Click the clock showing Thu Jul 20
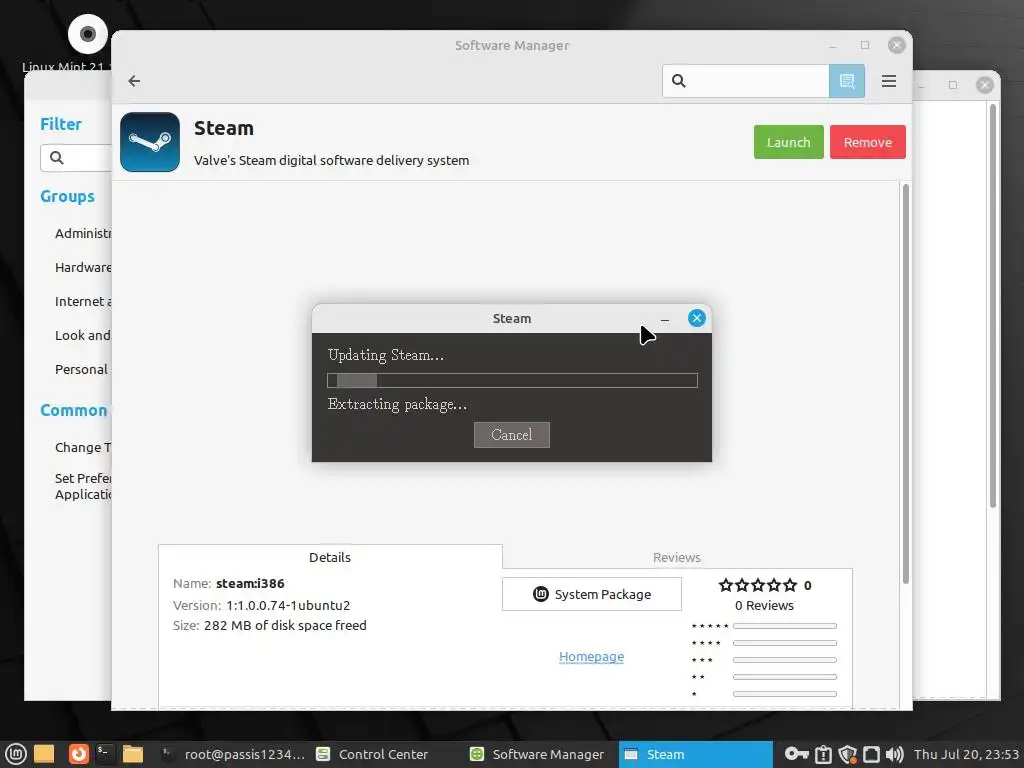 [x=966, y=754]
